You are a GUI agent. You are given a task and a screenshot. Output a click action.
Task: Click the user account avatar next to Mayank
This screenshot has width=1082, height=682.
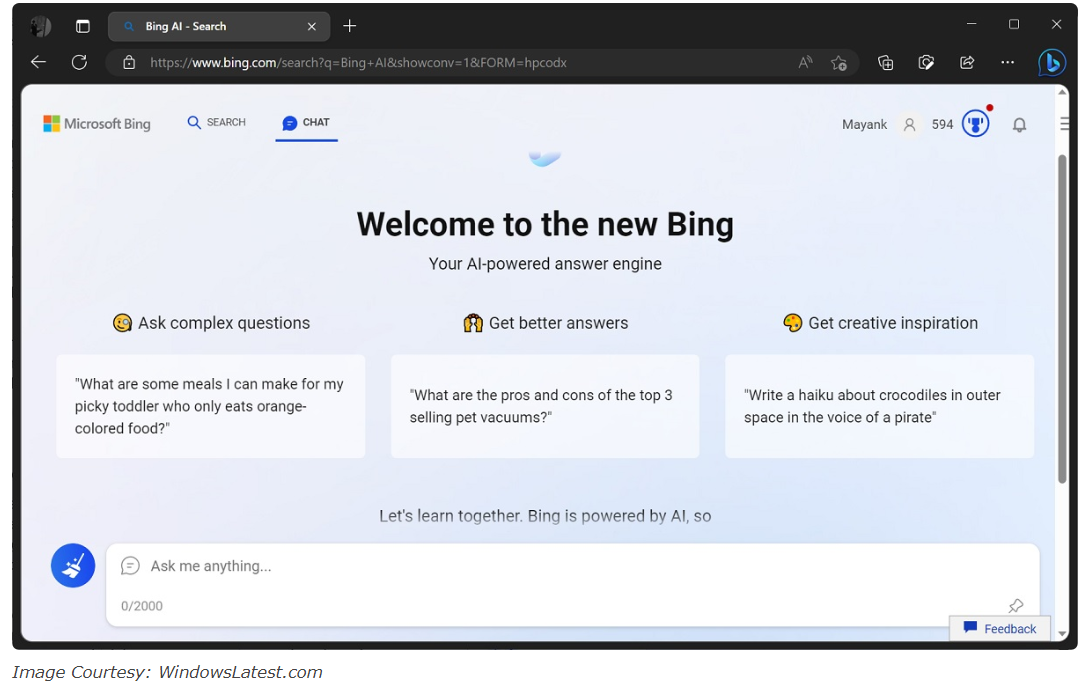click(909, 125)
